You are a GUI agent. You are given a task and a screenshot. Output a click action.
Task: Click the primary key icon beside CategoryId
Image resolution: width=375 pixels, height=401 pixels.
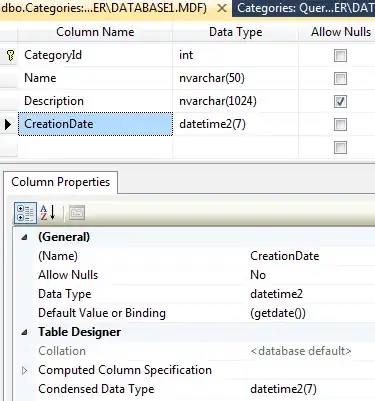pos(10,55)
